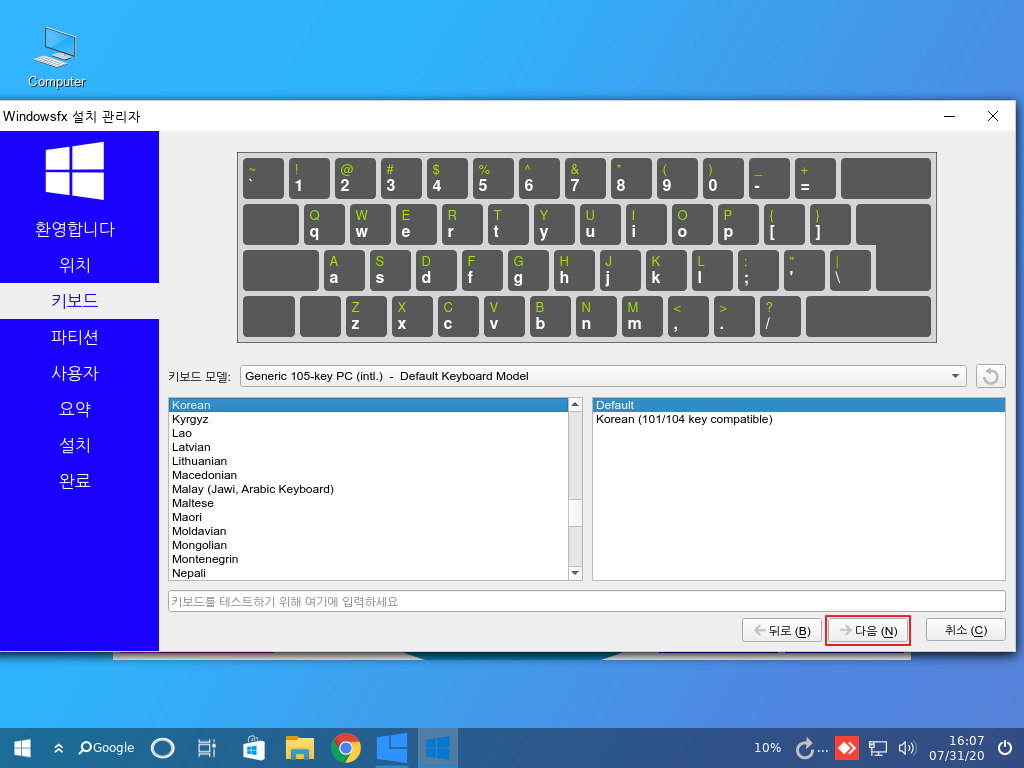1024x768 pixels.
Task: Select Maltese in the layout list
Action: coord(368,504)
